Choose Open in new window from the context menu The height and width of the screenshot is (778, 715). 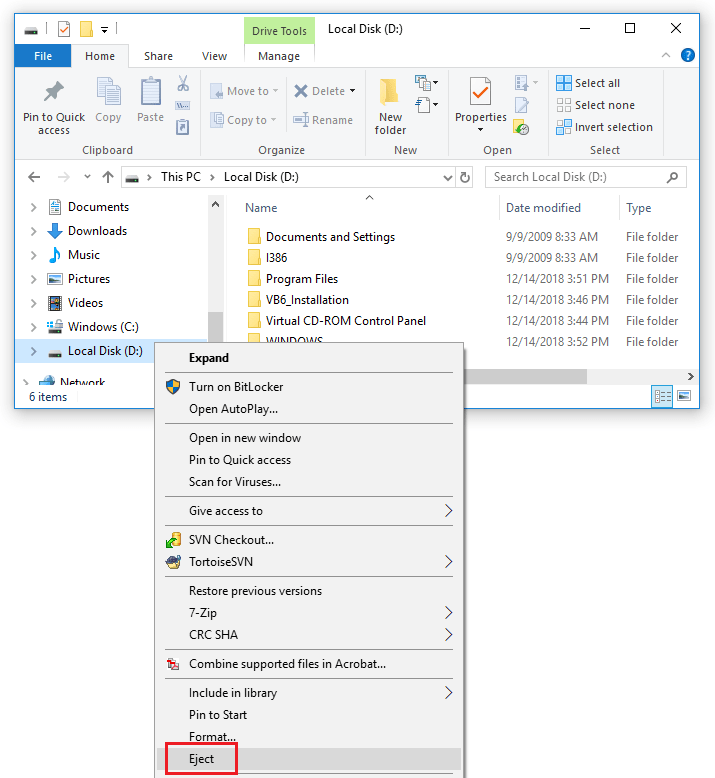pos(309,438)
